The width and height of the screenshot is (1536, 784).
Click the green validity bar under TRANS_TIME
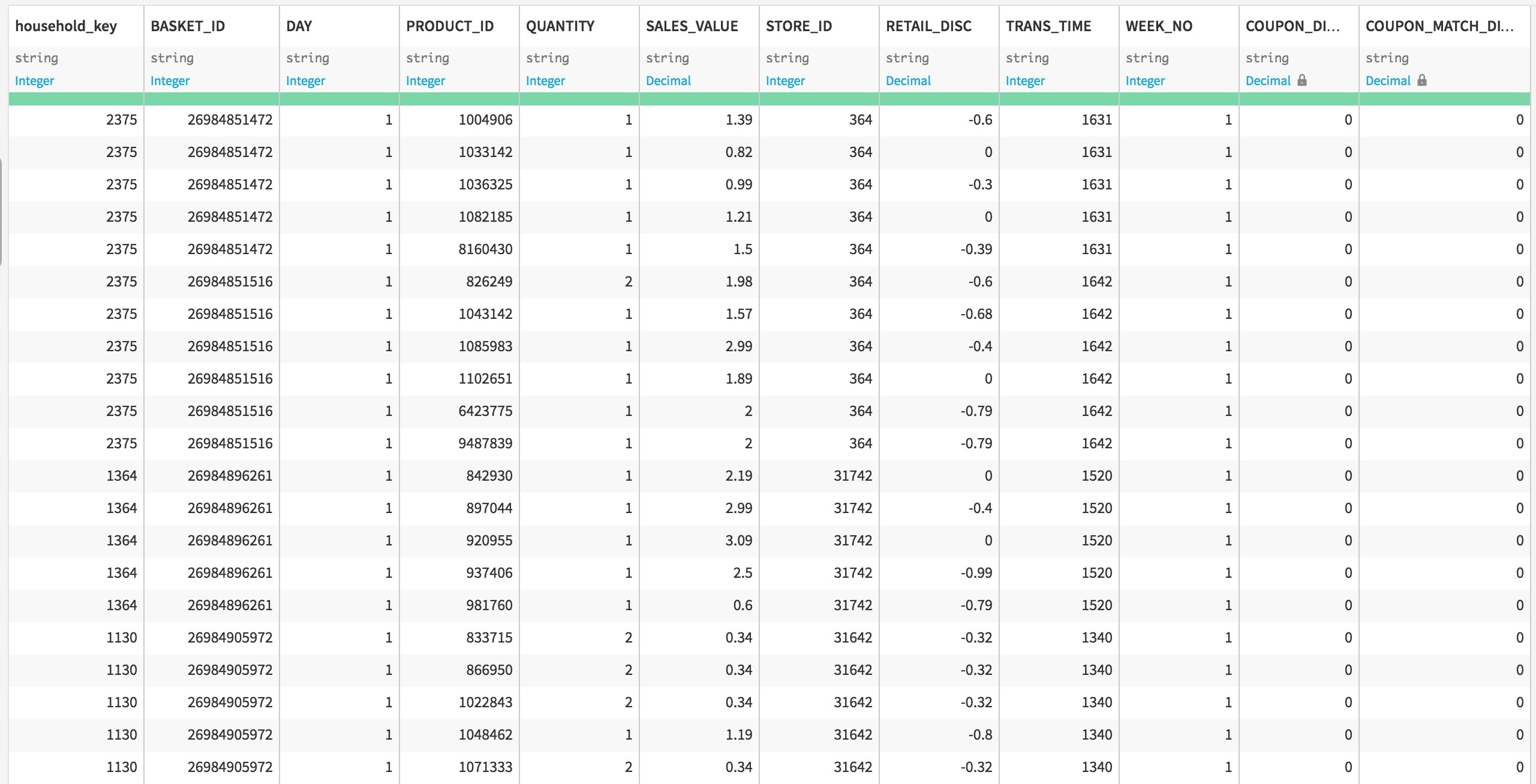1059,99
